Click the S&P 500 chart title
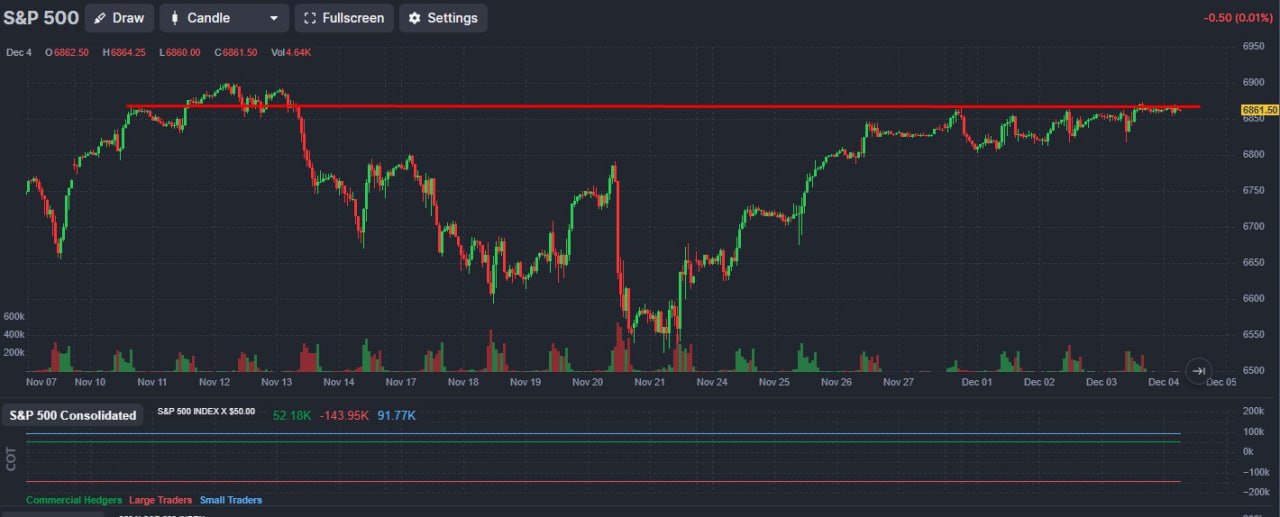1280x517 pixels. [x=41, y=18]
